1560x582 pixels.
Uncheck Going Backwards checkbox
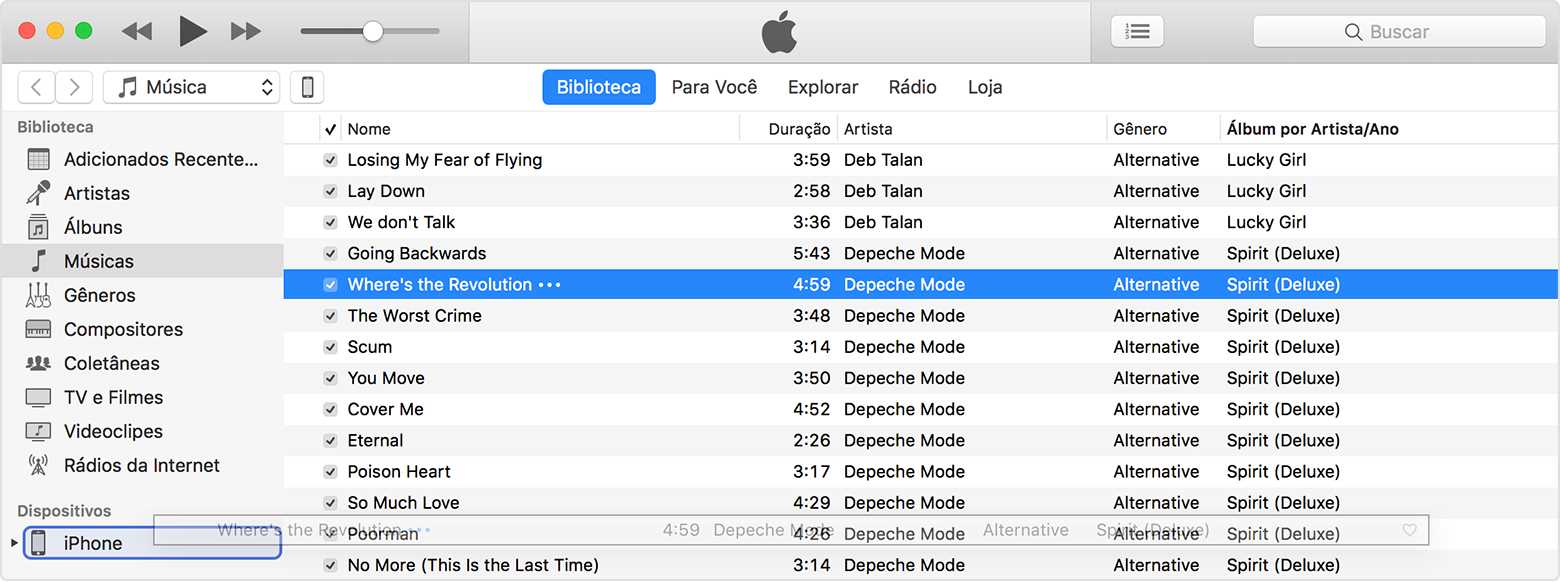coord(330,253)
